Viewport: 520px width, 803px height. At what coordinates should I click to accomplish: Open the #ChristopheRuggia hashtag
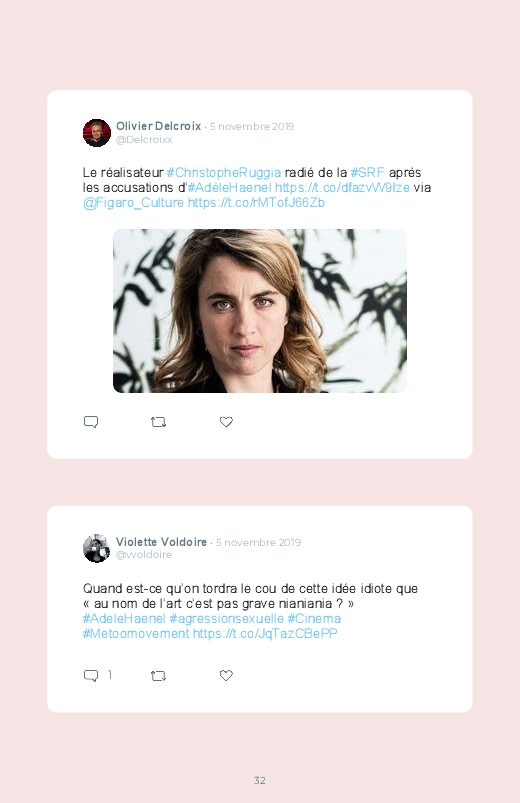[x=224, y=173]
